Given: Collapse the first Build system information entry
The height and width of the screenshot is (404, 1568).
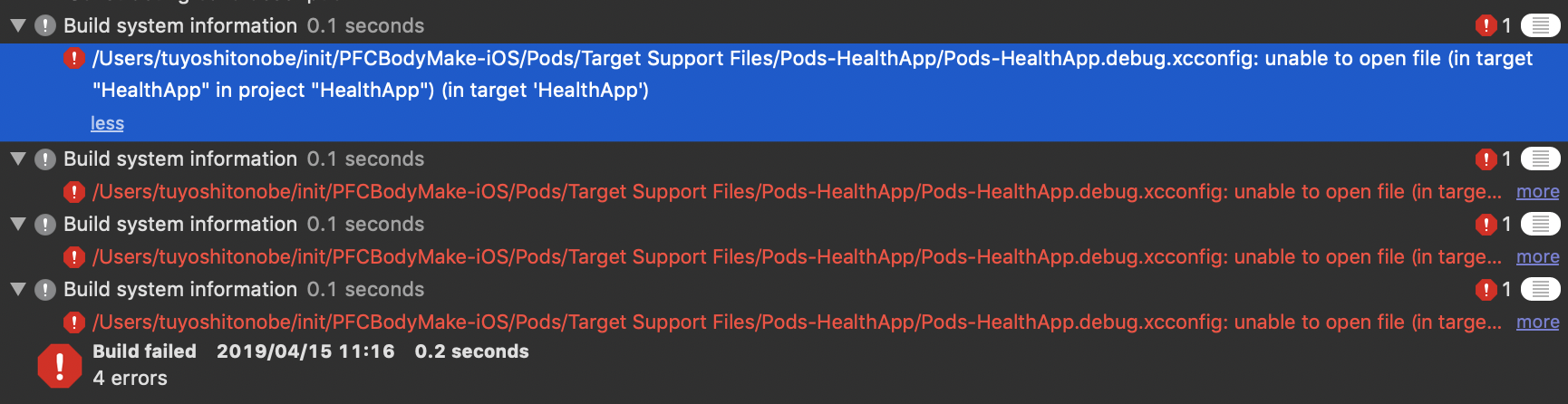Looking at the screenshot, I should click(17, 25).
